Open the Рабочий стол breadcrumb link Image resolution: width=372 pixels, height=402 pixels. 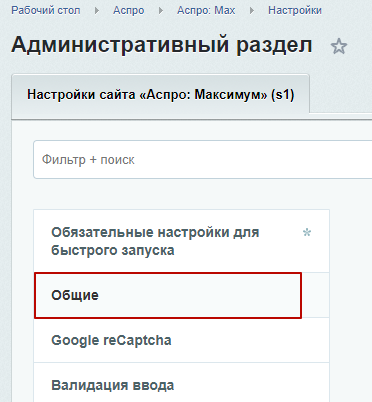(46, 11)
